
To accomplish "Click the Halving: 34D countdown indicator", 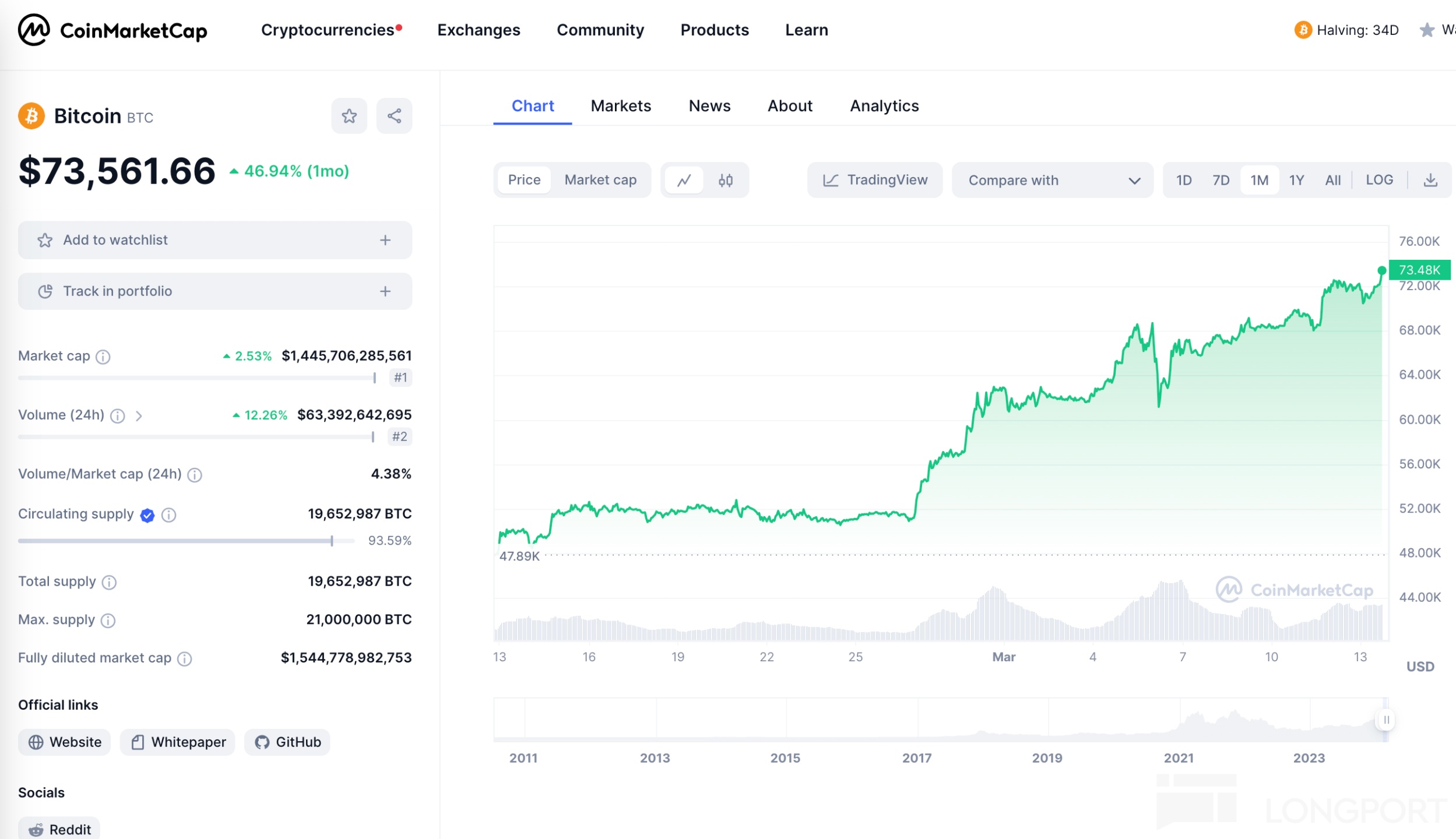I will tap(1346, 30).
